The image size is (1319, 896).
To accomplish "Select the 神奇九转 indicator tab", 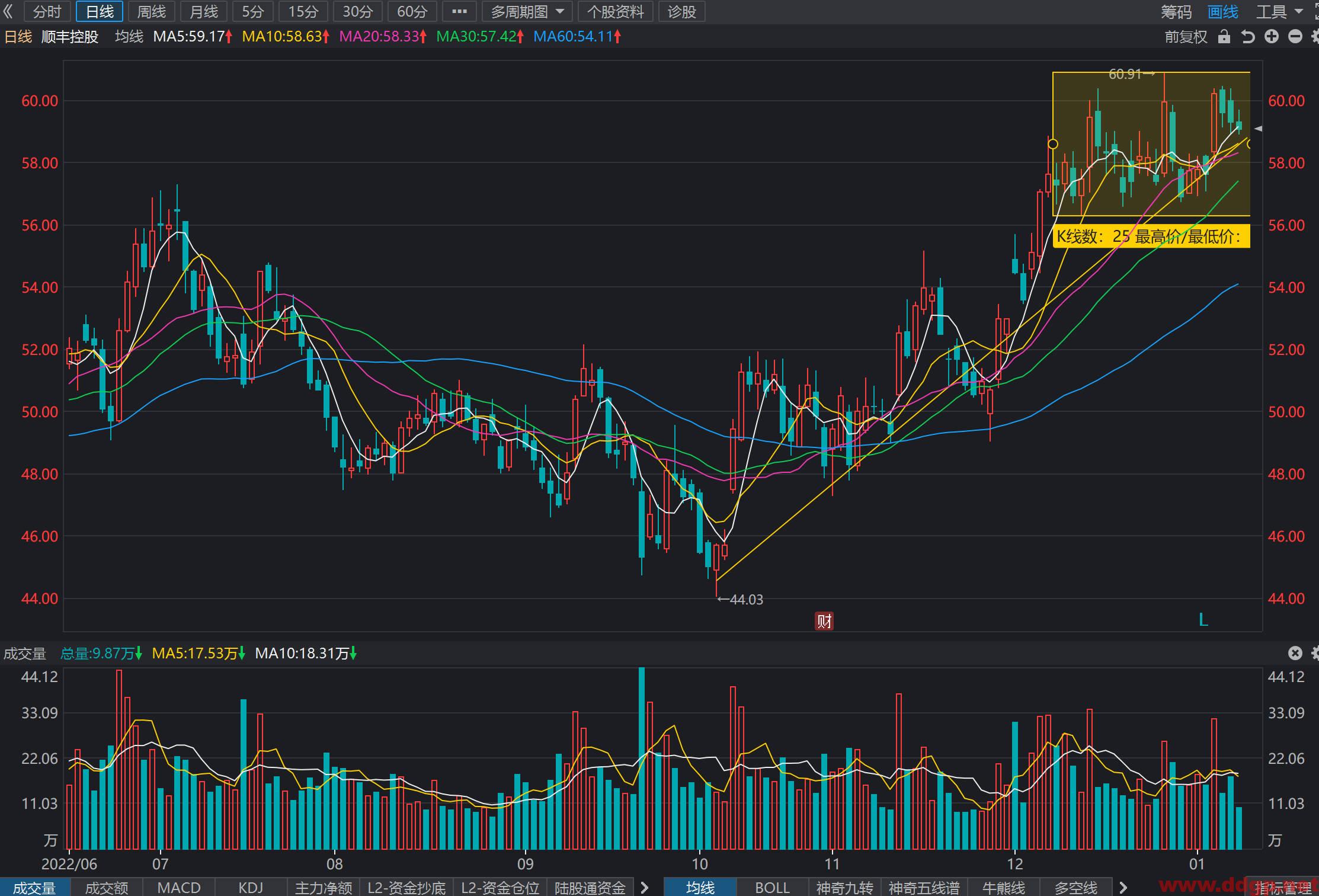I will point(845,887).
